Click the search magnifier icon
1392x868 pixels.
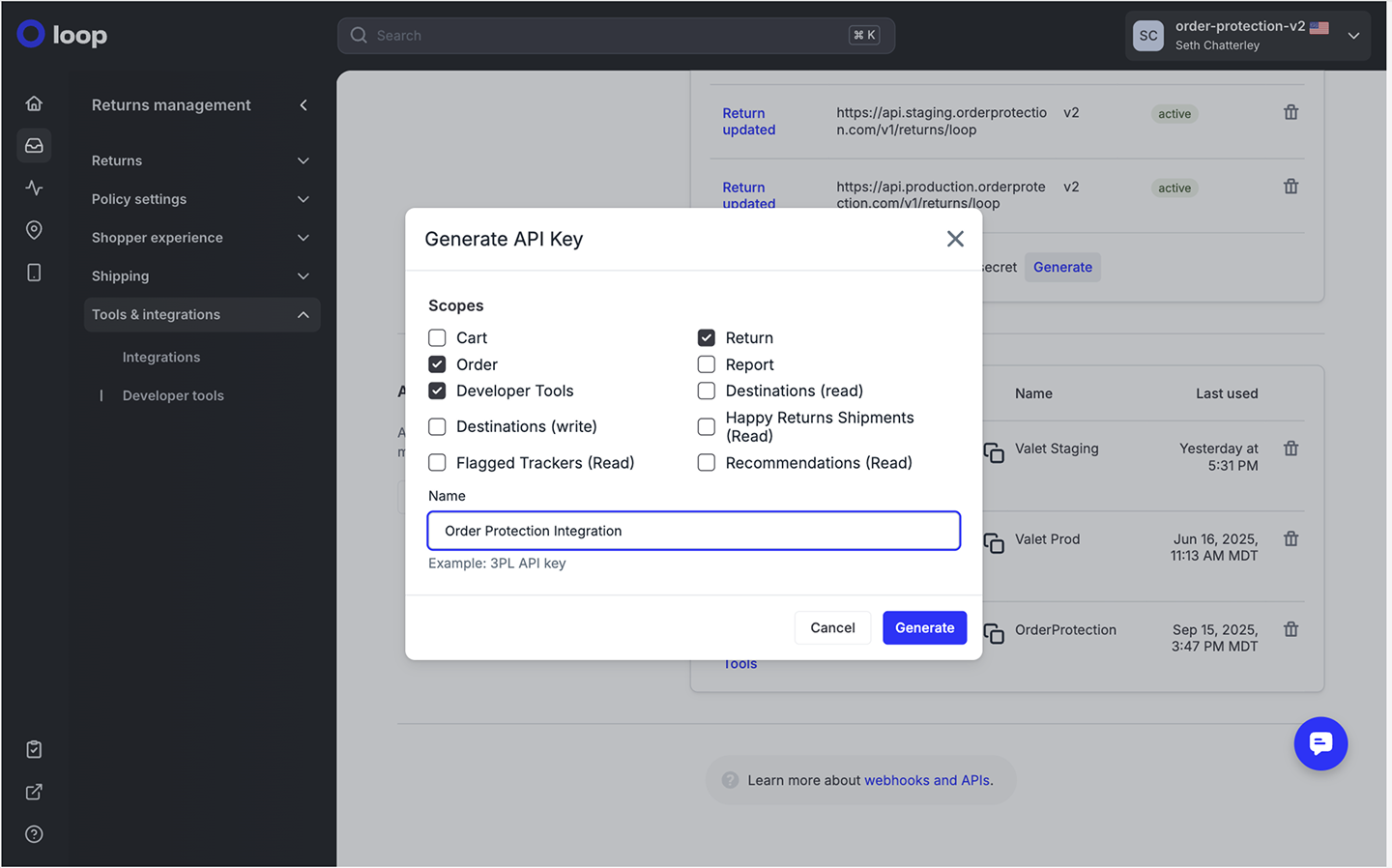point(359,35)
